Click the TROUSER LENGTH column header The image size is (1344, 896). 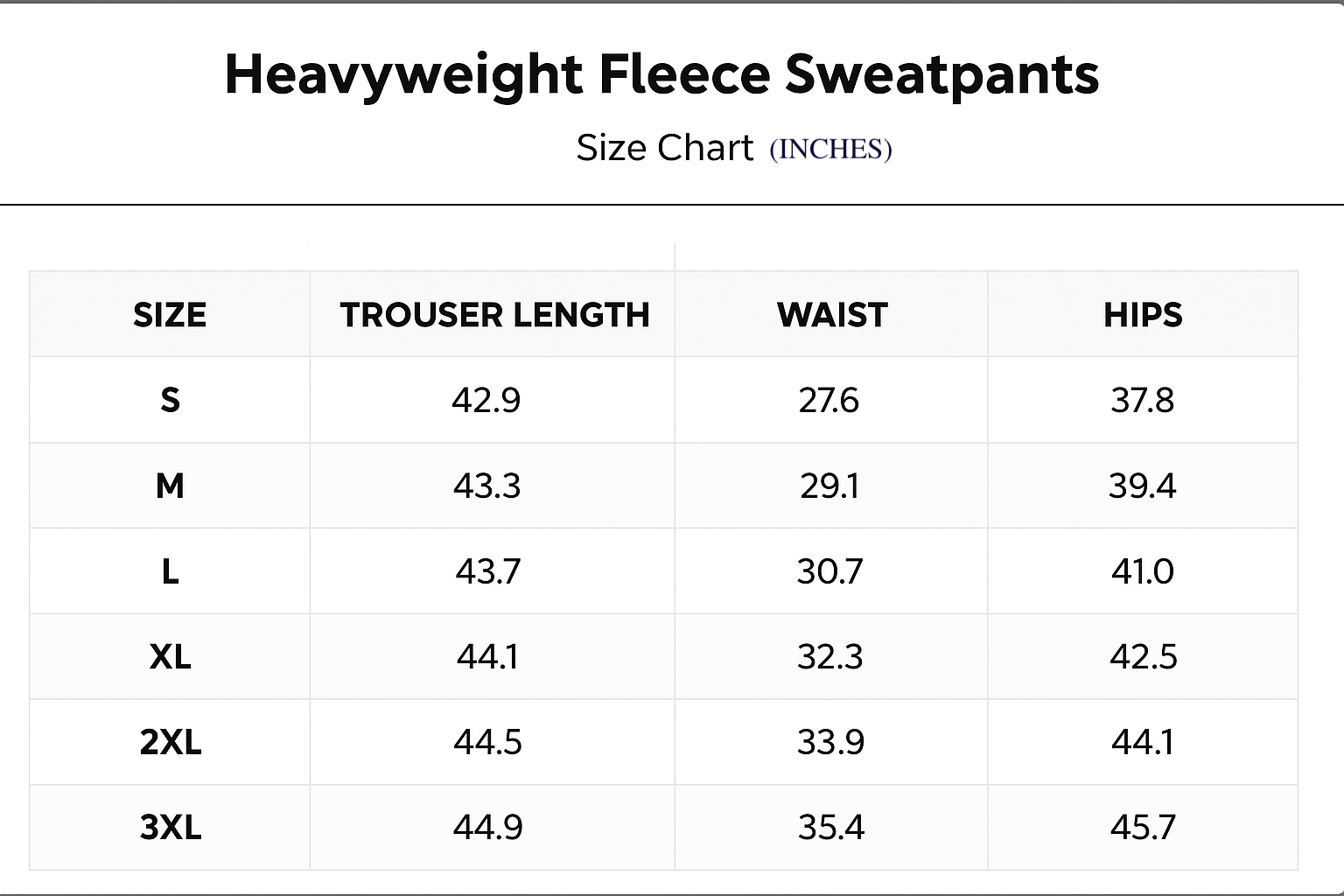494,315
